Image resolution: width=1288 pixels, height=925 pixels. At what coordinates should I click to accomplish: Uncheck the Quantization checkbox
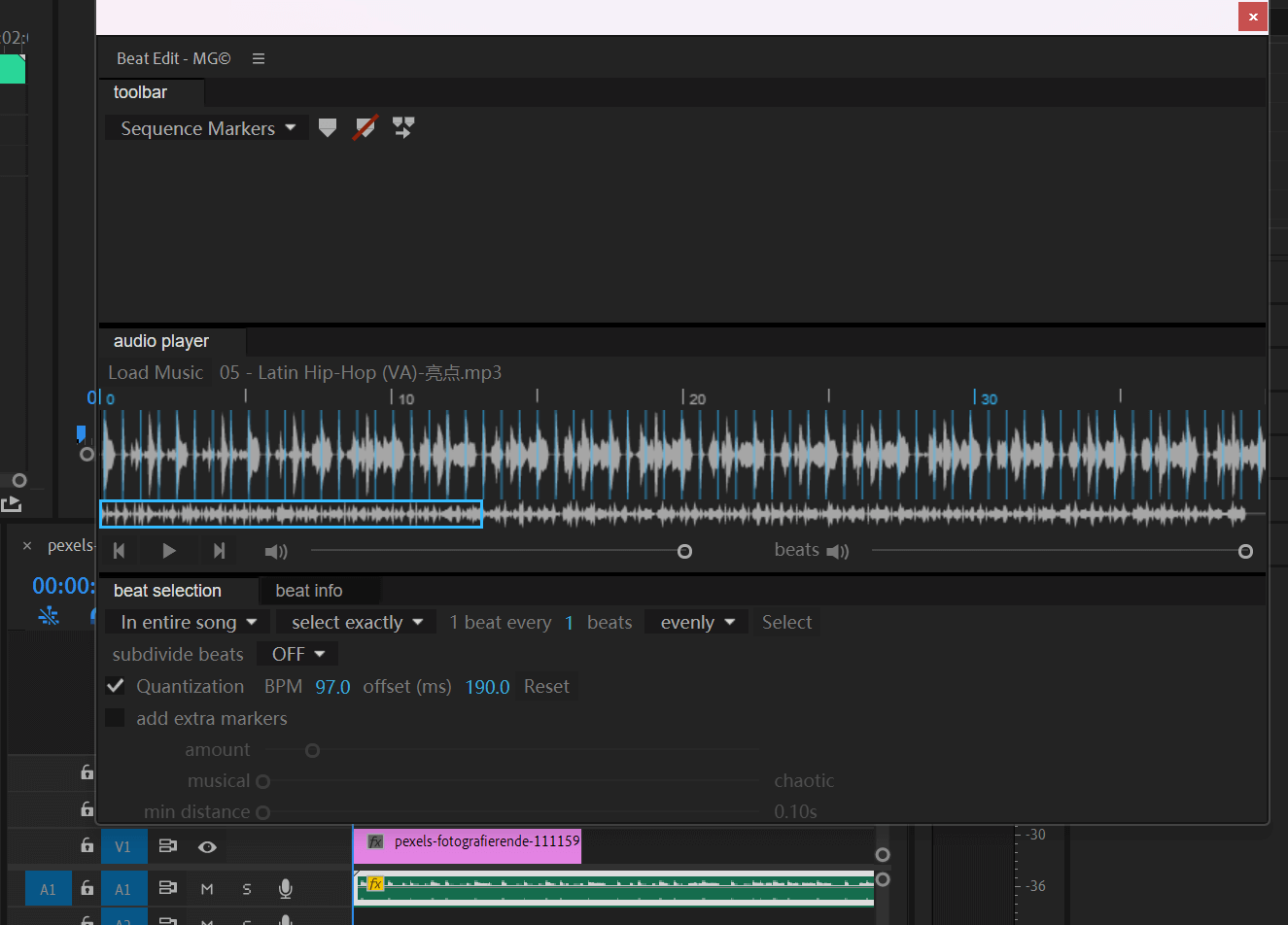point(115,686)
